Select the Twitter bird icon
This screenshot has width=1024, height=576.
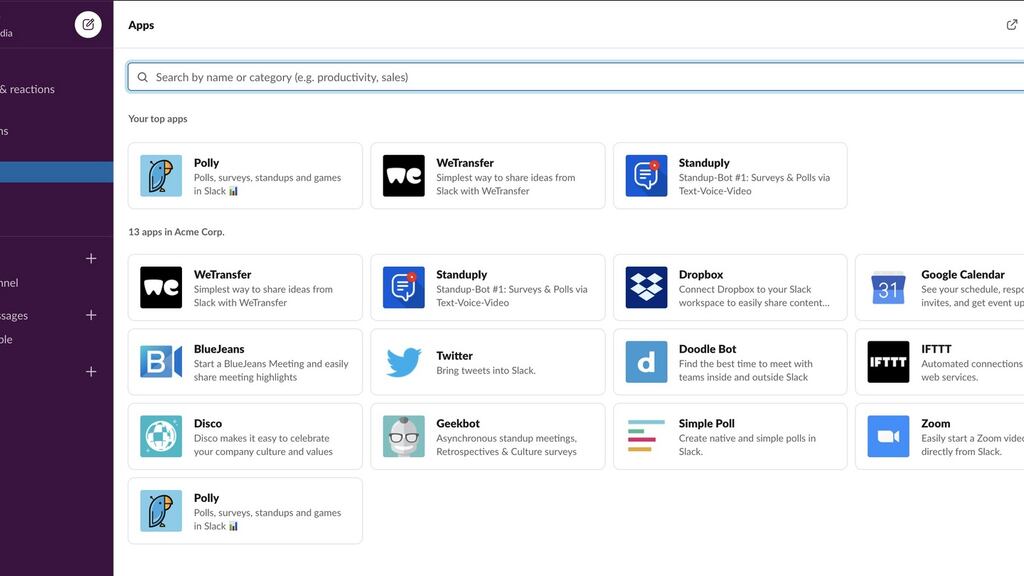(x=403, y=362)
